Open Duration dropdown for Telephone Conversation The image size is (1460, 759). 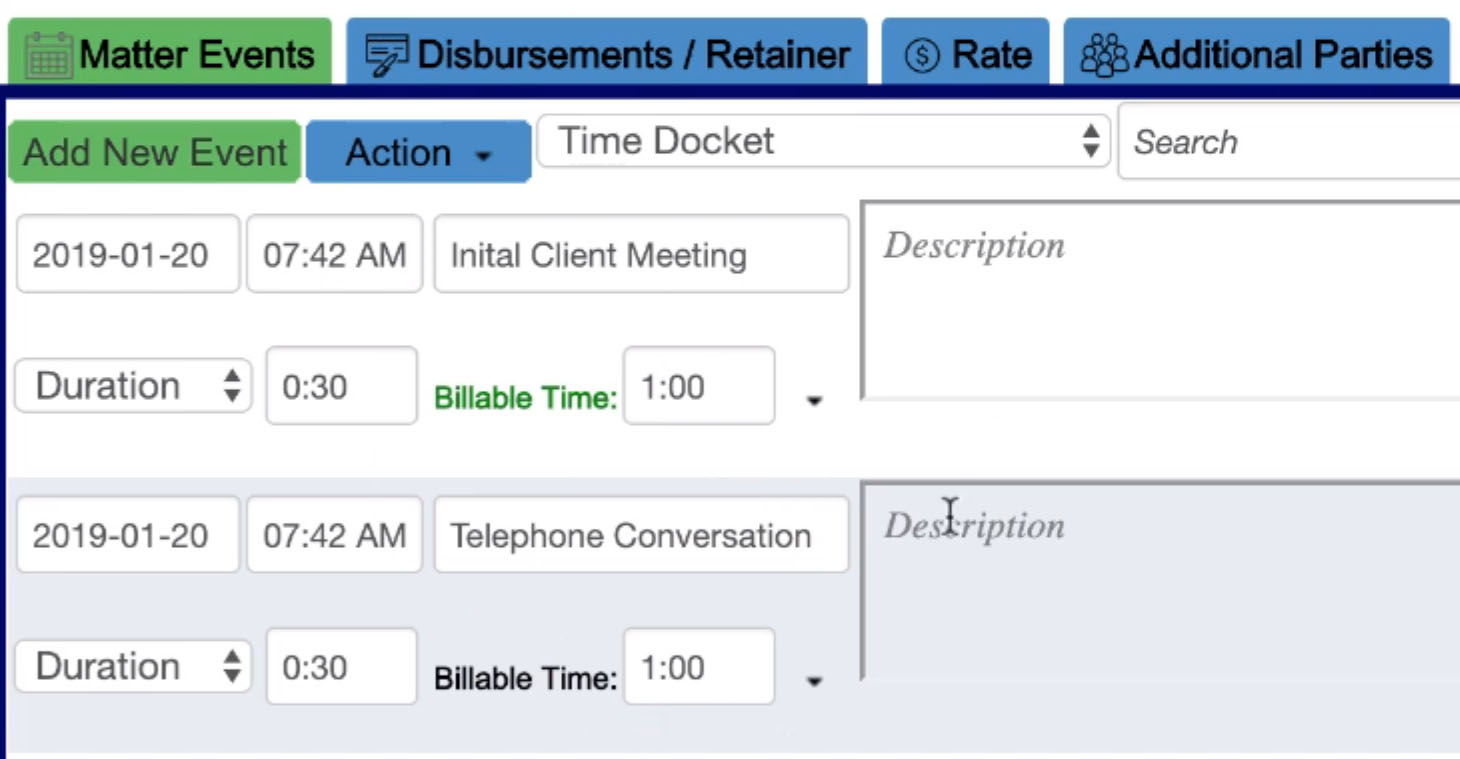tap(133, 666)
